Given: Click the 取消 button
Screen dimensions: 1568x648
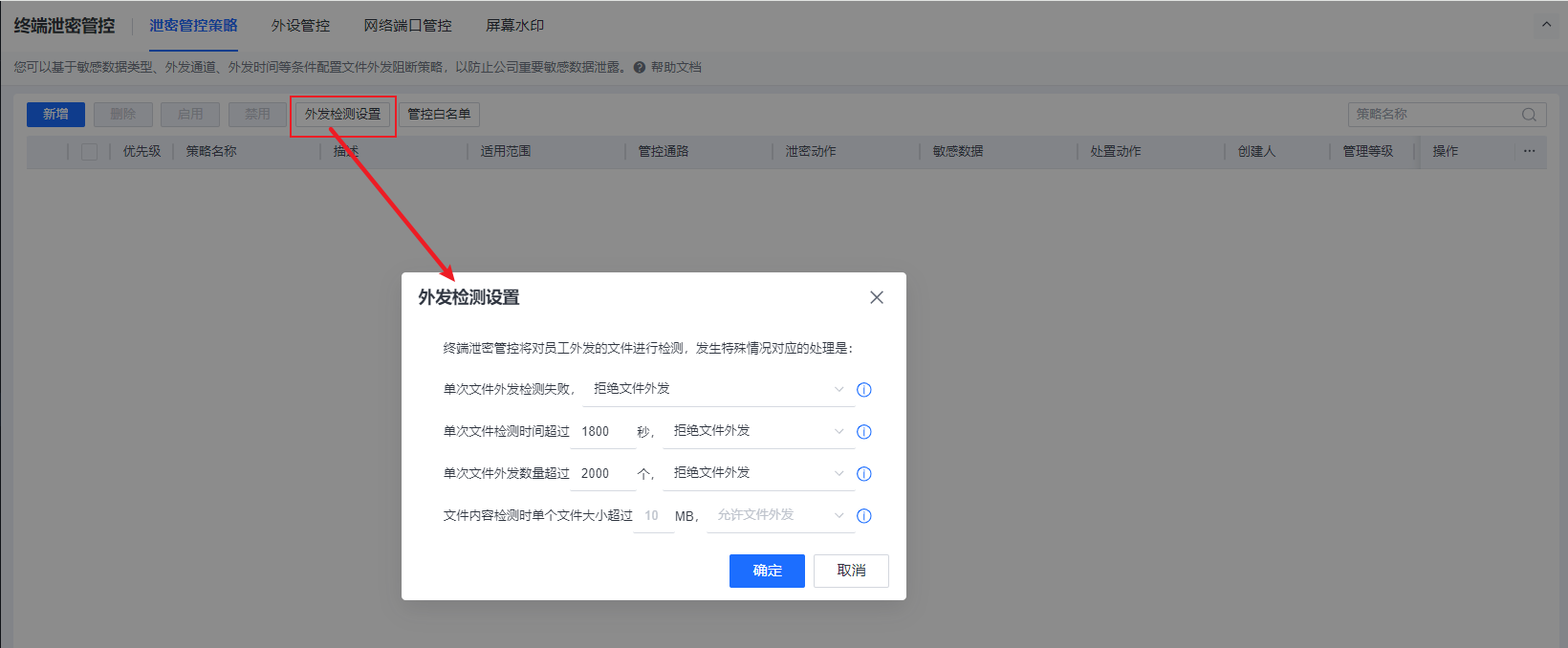Looking at the screenshot, I should click(851, 571).
